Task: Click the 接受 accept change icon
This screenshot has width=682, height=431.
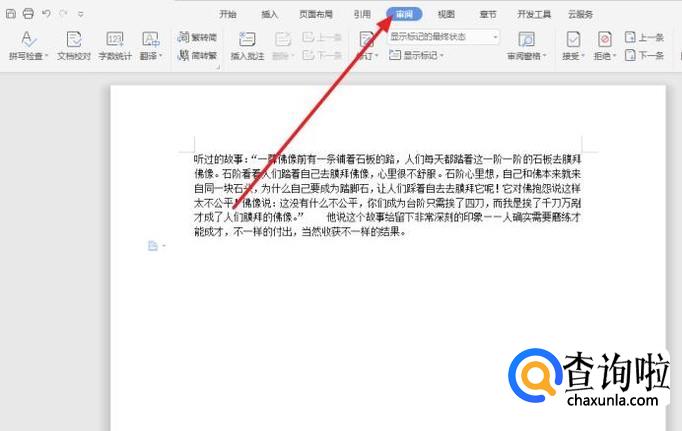Action: pyautogui.click(x=573, y=39)
